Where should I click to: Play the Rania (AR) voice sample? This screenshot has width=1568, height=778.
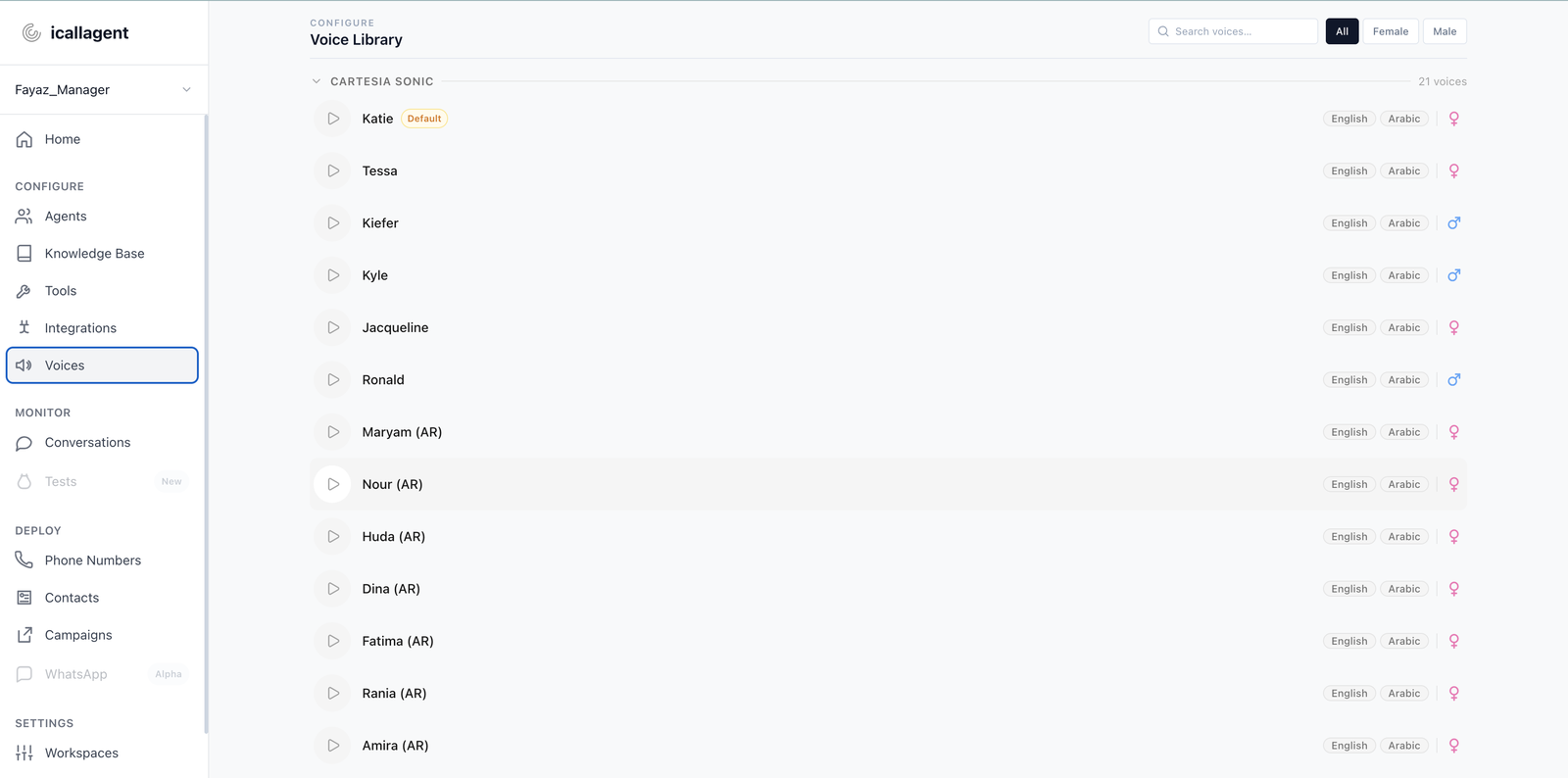coord(333,694)
